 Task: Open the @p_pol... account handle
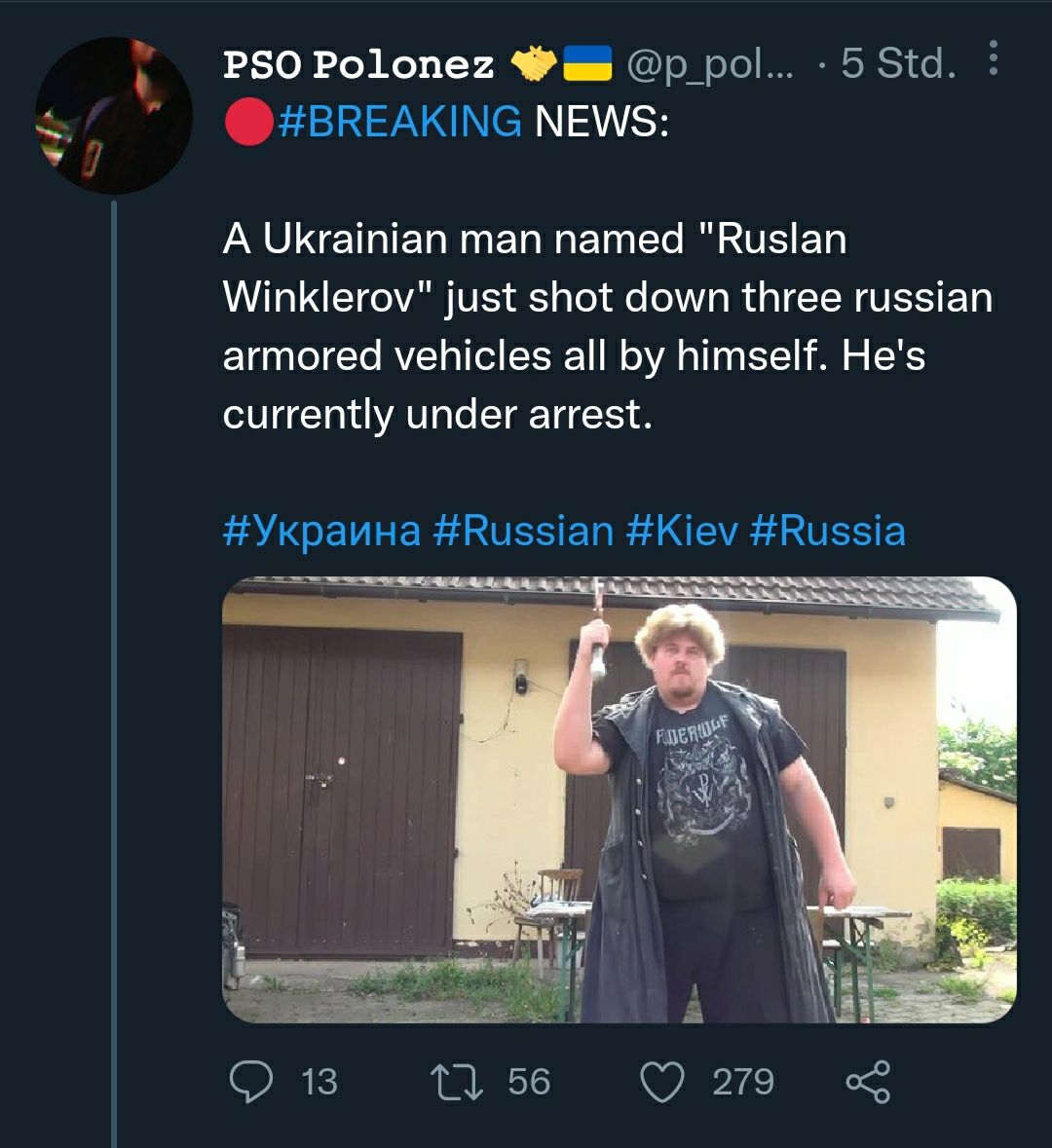[711, 64]
